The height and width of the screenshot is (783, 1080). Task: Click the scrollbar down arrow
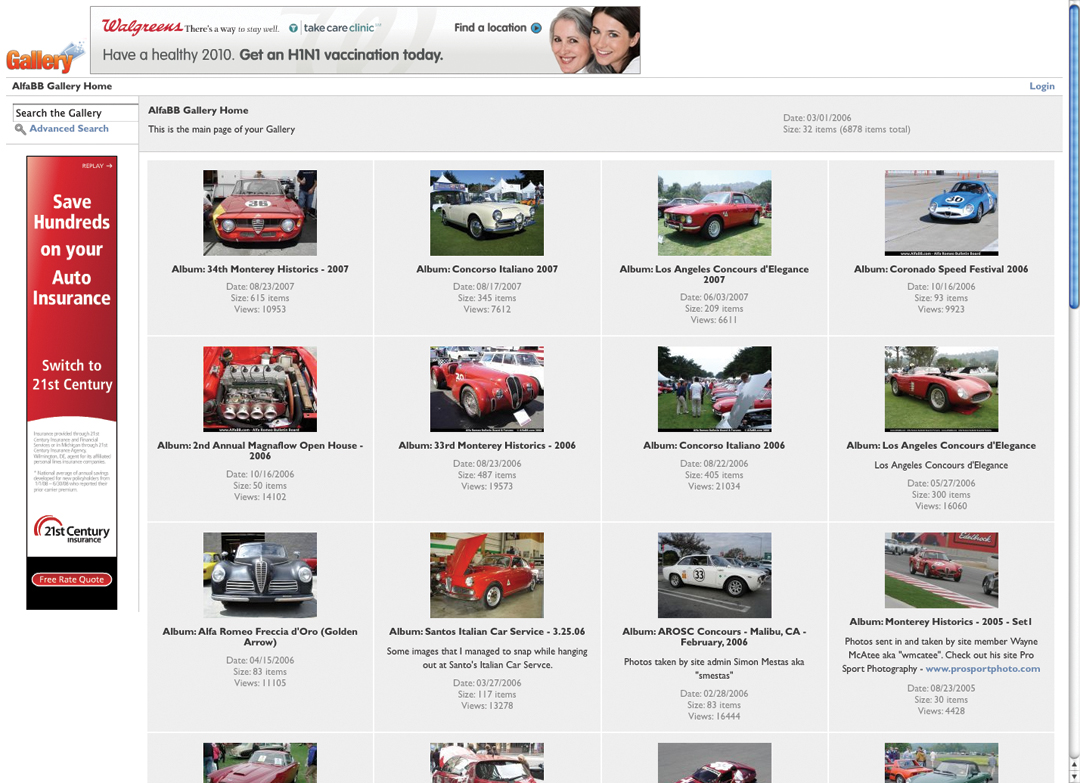coord(1073,776)
